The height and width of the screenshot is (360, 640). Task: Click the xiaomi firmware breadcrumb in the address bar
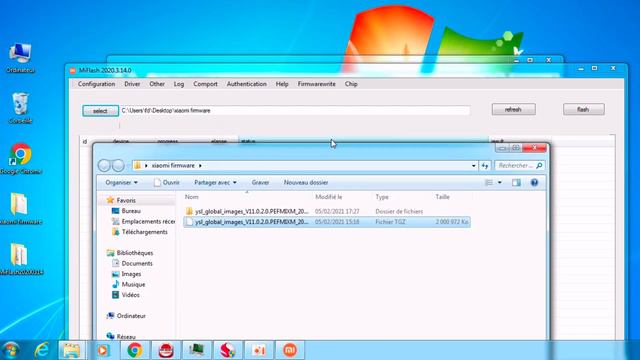[173, 166]
